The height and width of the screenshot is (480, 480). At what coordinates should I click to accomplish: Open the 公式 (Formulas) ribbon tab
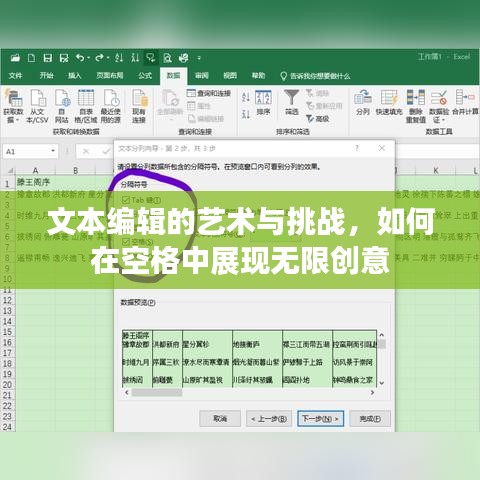pyautogui.click(x=145, y=76)
